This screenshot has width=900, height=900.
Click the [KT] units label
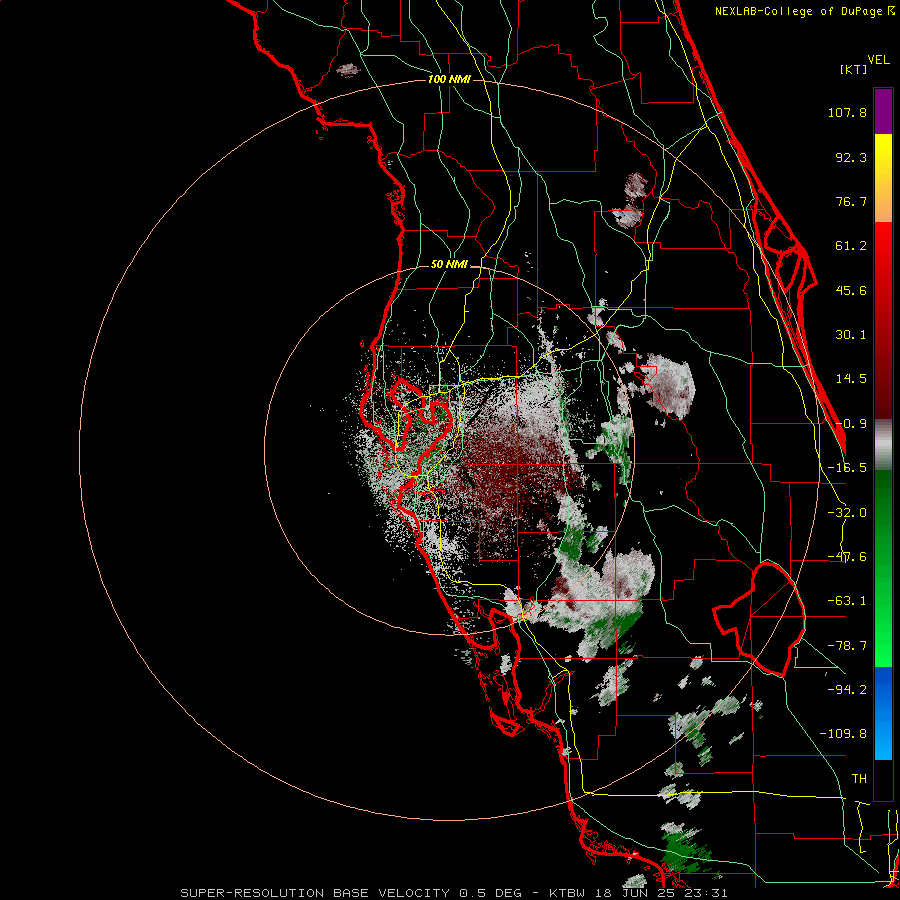click(x=854, y=69)
